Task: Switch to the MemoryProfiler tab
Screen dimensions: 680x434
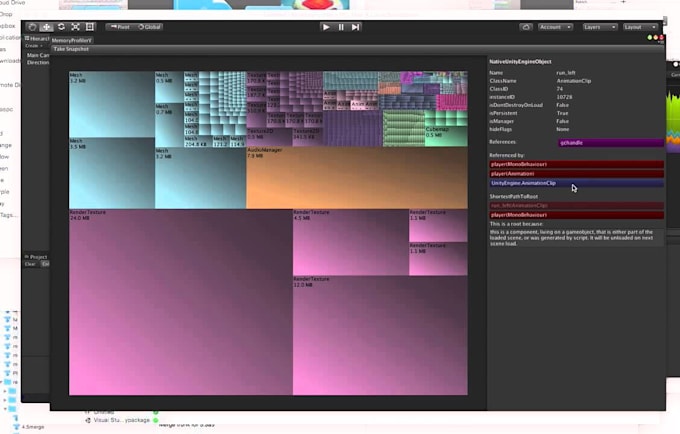Action: (x=72, y=40)
